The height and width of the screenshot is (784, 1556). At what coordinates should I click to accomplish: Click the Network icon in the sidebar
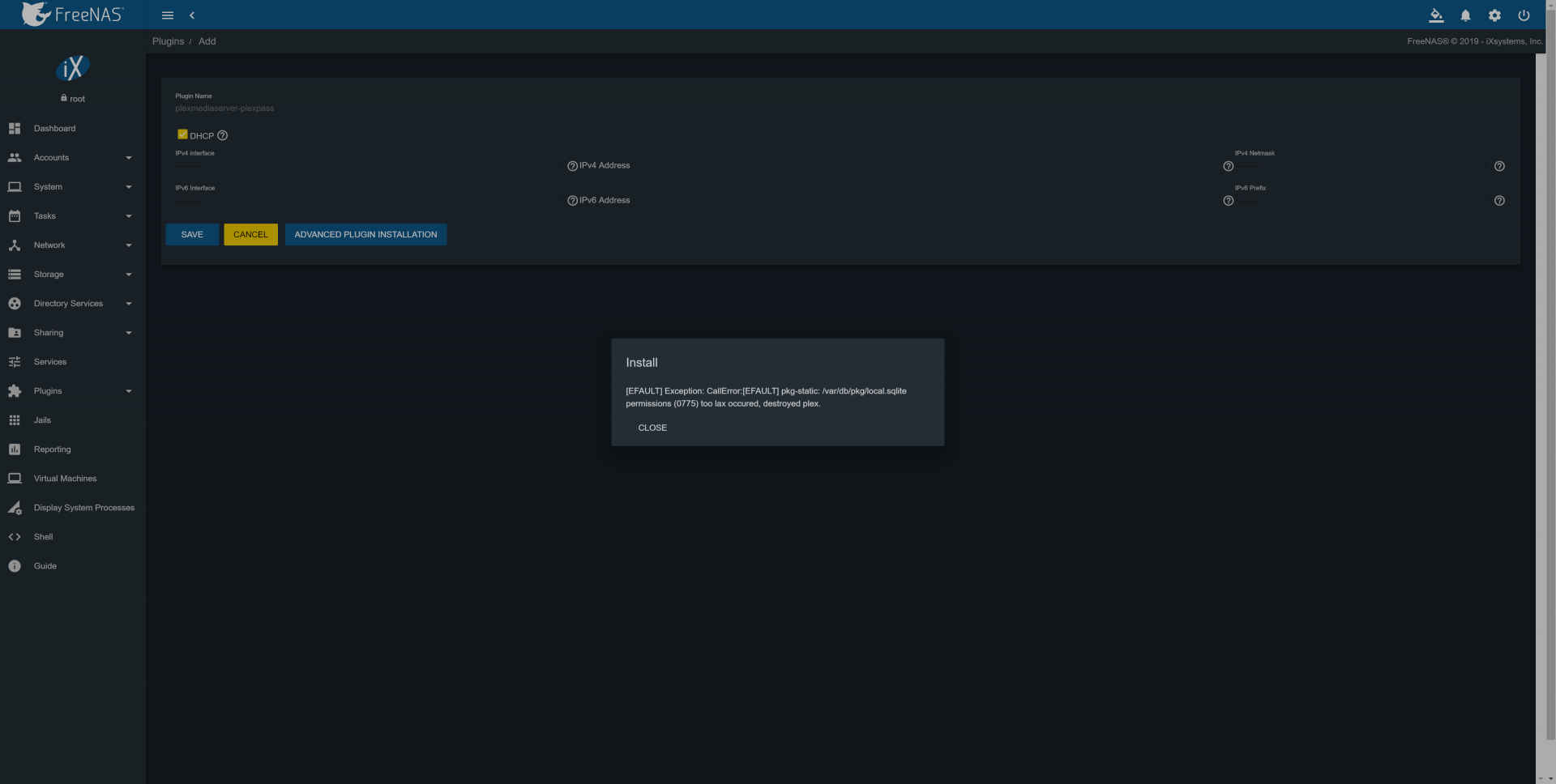click(15, 245)
